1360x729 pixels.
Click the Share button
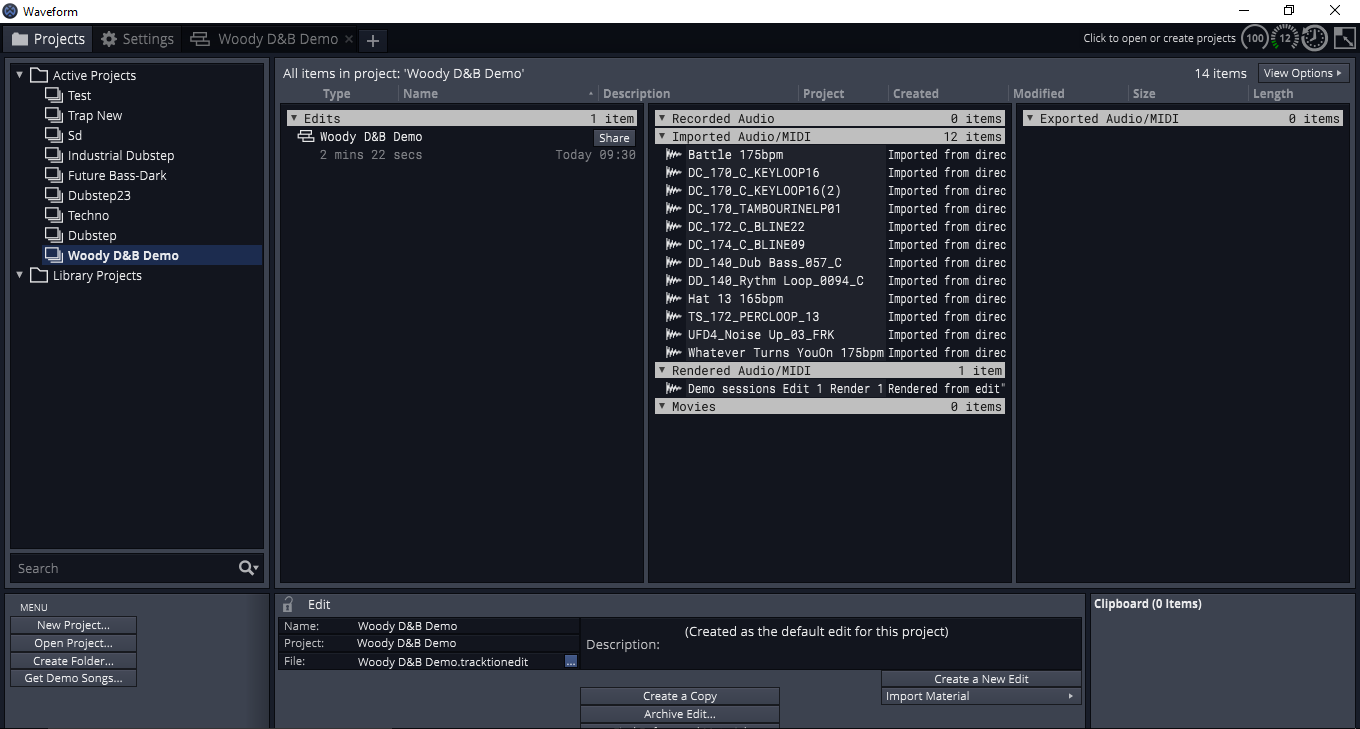pos(614,138)
